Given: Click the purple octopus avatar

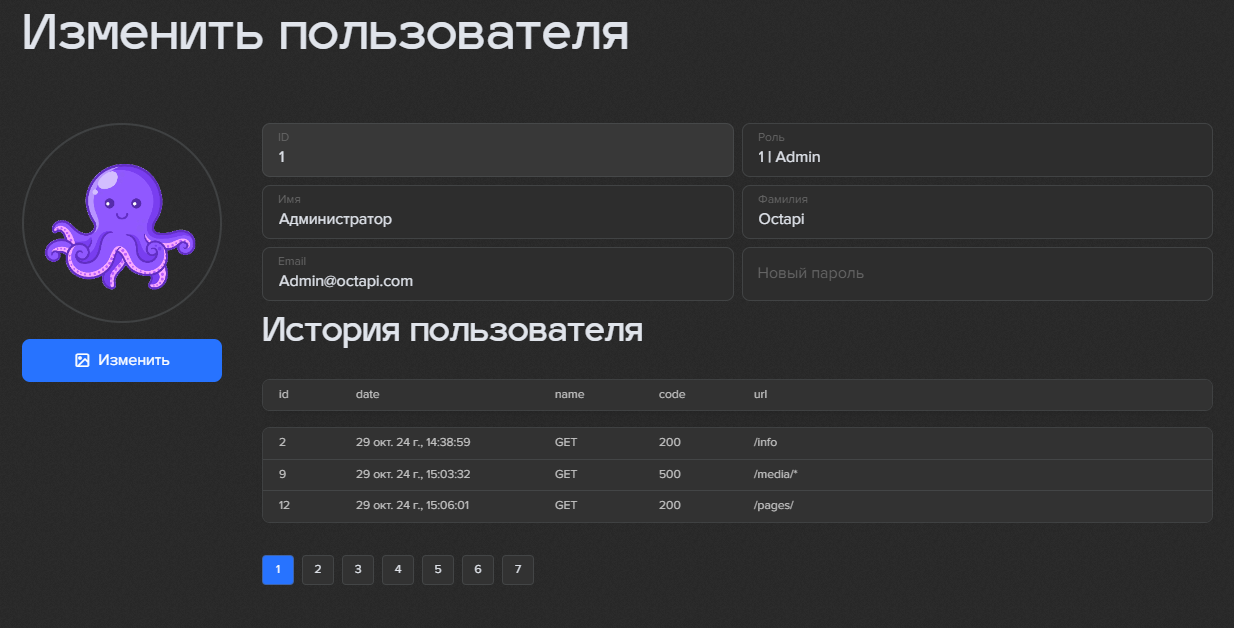Looking at the screenshot, I should point(122,223).
